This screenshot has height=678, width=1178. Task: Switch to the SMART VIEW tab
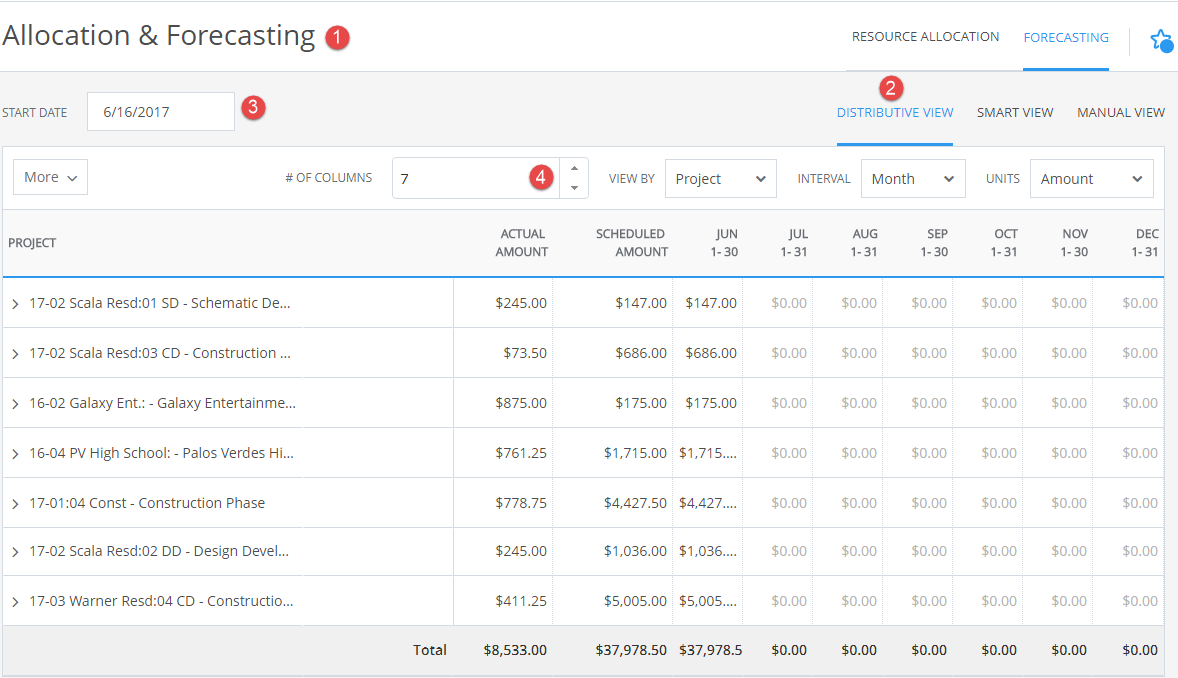pos(1015,112)
